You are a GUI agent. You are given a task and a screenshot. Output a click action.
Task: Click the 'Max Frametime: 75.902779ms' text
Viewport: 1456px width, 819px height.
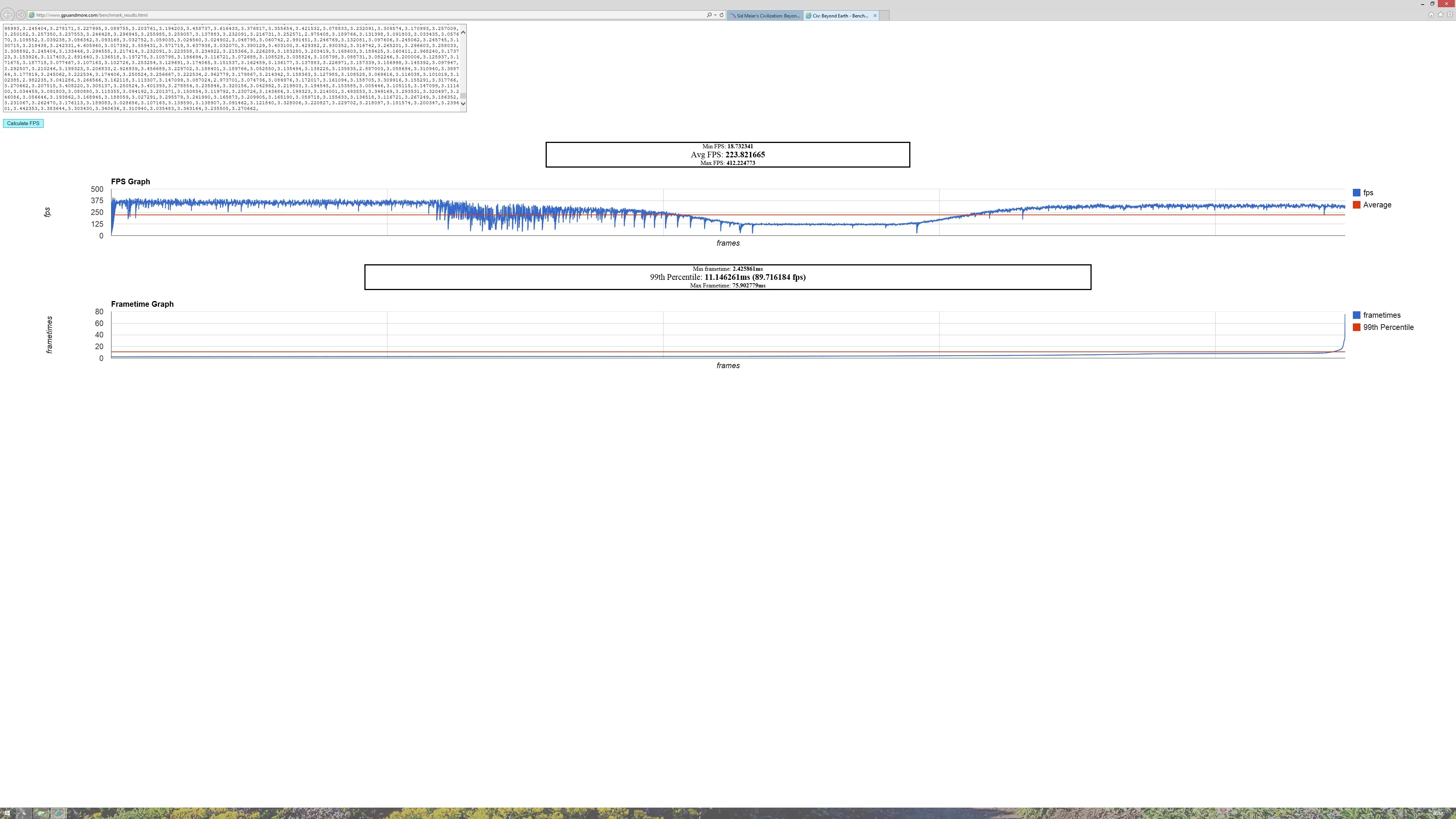(x=728, y=286)
